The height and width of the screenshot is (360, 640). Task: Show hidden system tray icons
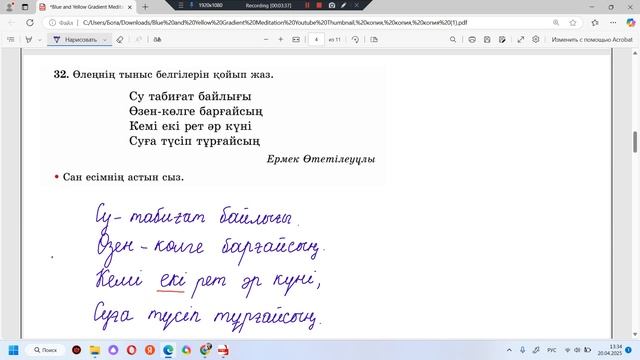(x=509, y=350)
